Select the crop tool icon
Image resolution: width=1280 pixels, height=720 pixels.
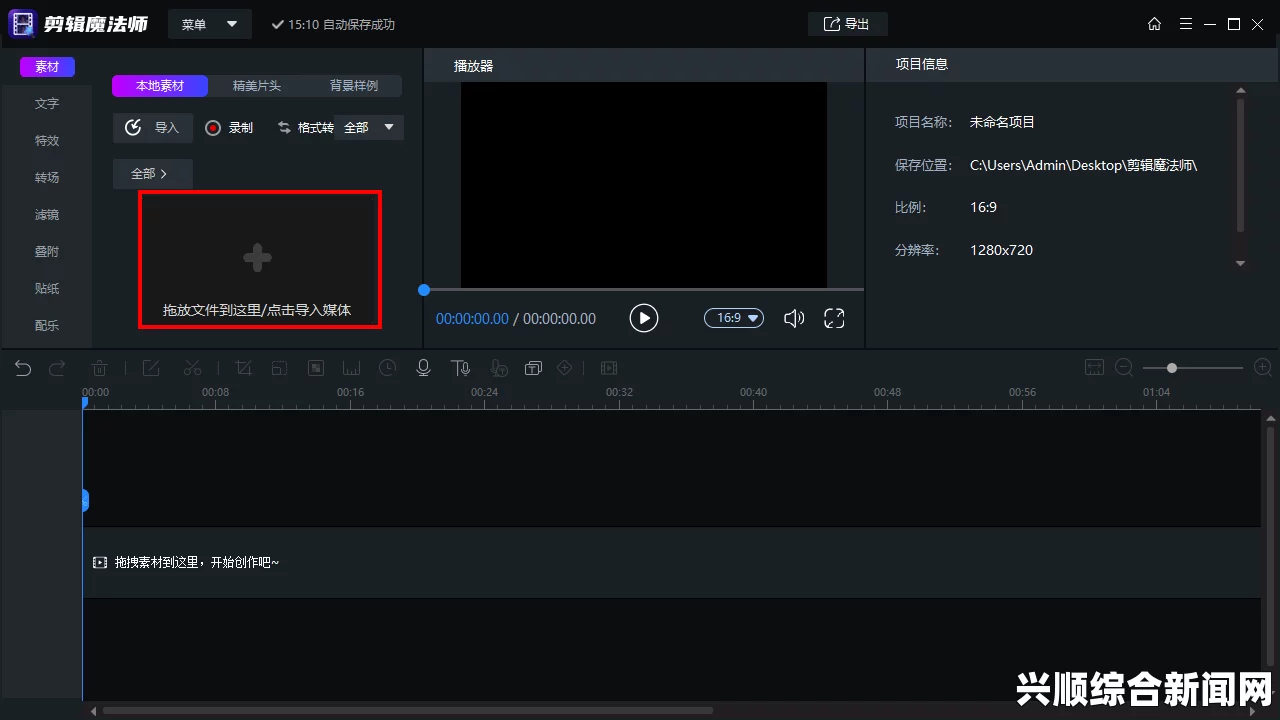click(x=244, y=368)
